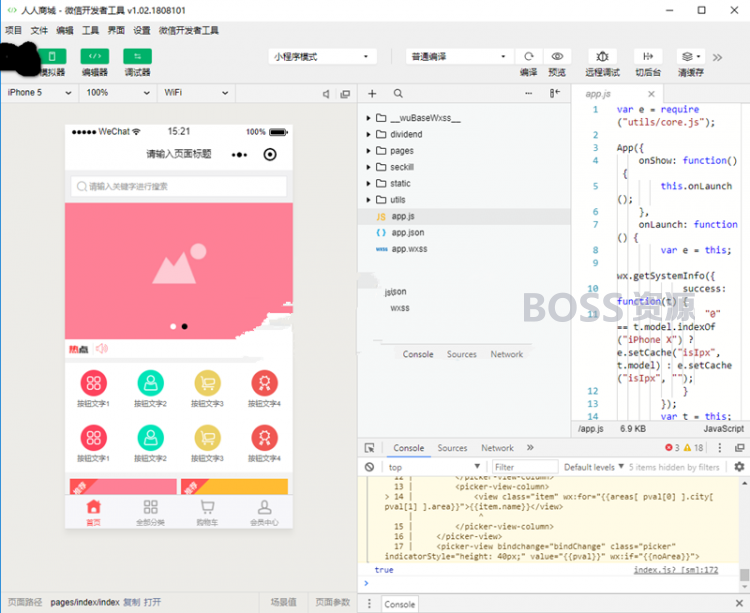
Task: Toggle the editor panel green button
Action: (95, 56)
